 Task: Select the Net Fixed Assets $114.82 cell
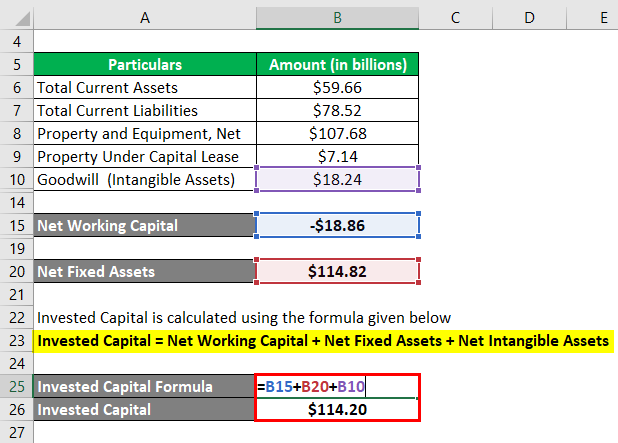(x=337, y=271)
